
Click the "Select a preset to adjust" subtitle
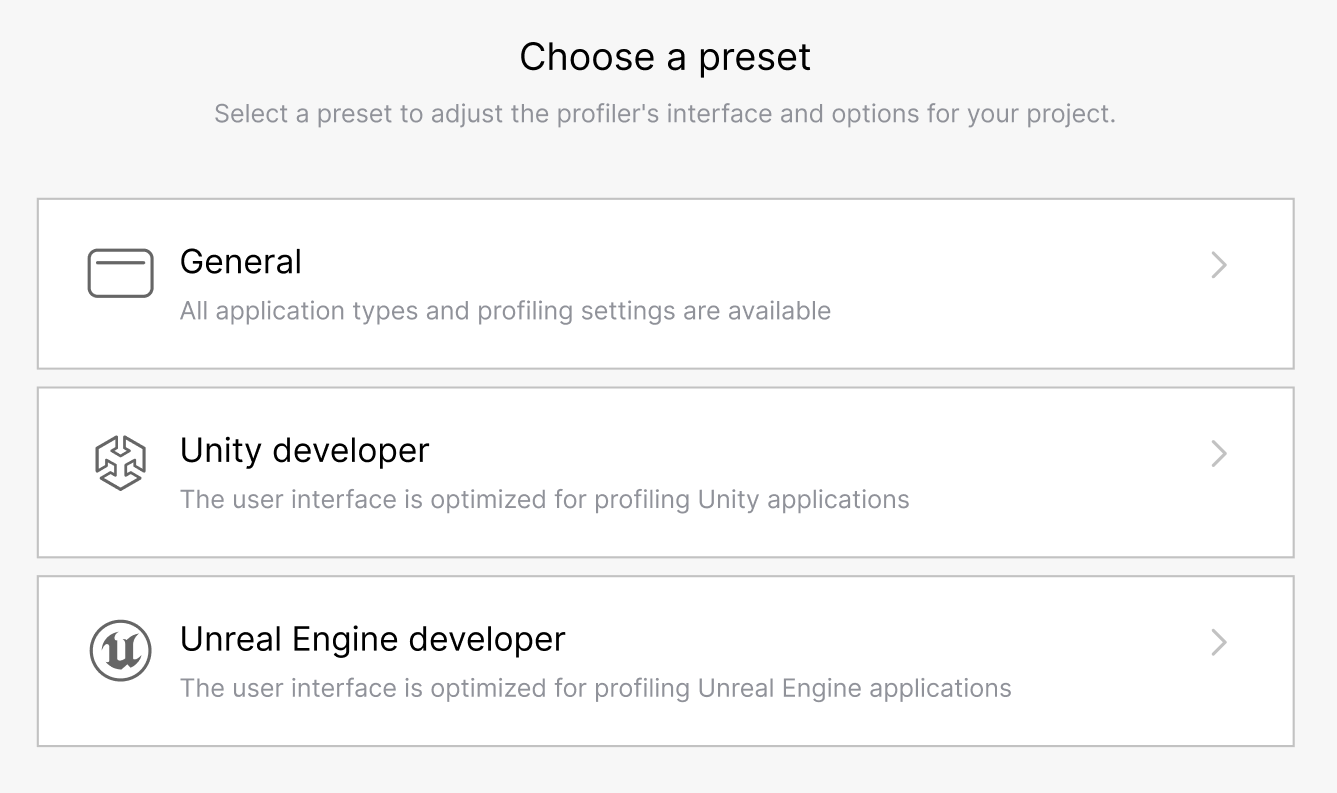click(x=665, y=114)
